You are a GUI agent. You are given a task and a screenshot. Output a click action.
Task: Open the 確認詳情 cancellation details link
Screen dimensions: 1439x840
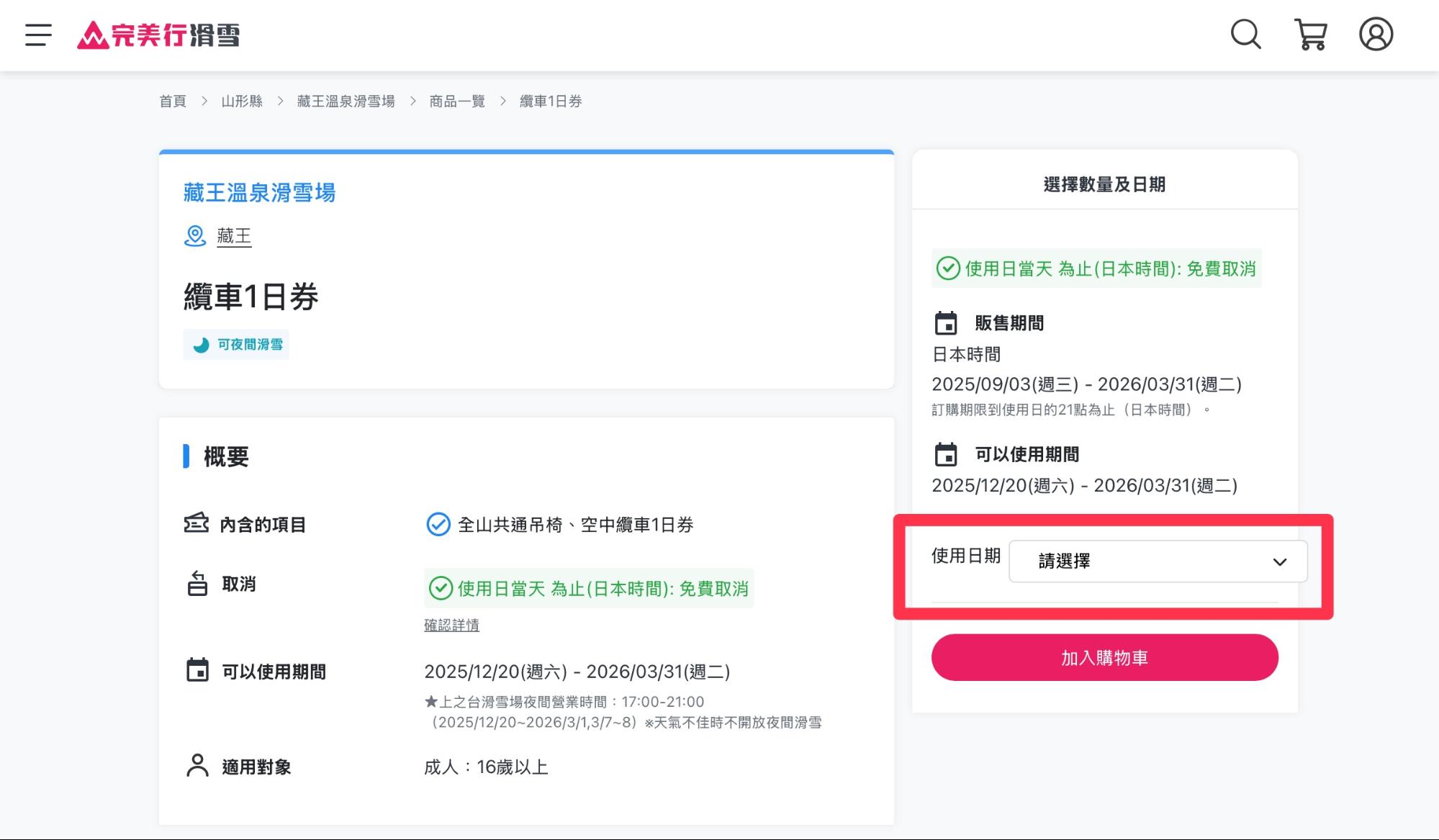tap(453, 625)
